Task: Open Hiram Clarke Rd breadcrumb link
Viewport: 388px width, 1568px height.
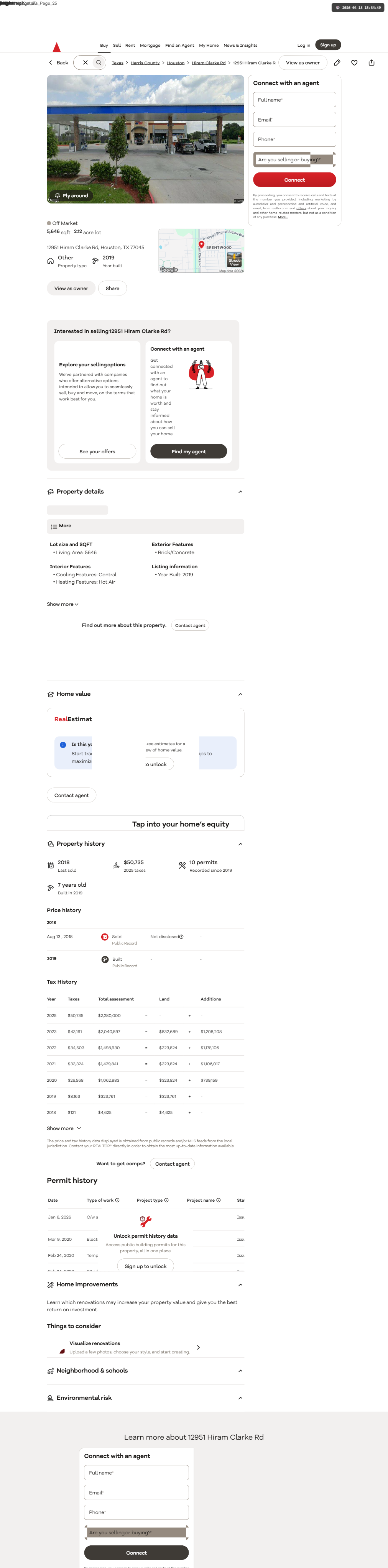Action: [209, 63]
